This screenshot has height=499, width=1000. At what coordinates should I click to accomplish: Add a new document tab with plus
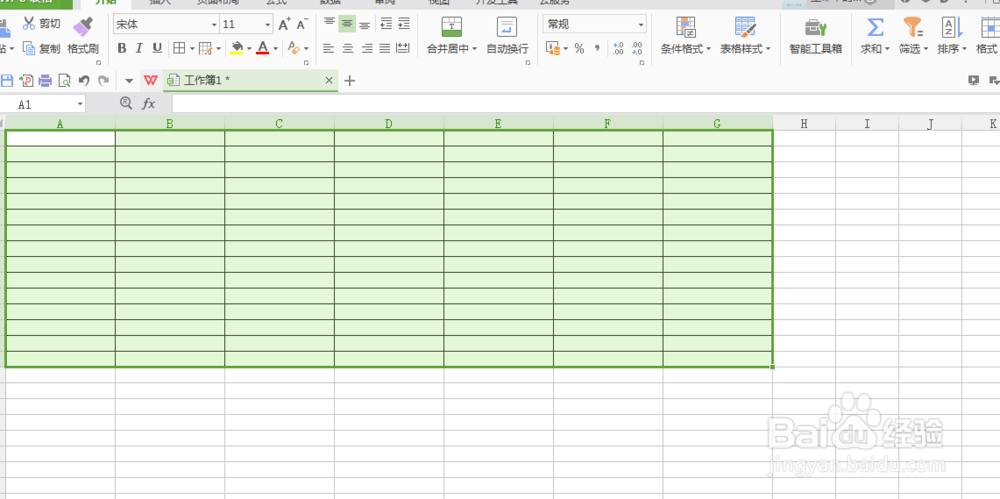349,80
